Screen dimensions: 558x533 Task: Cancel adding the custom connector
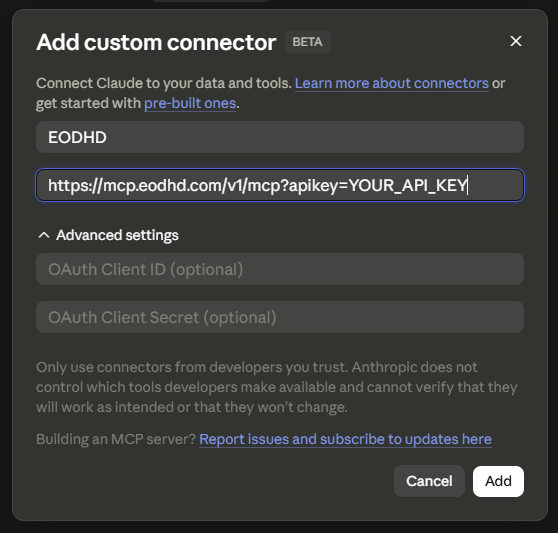pyautogui.click(x=429, y=481)
